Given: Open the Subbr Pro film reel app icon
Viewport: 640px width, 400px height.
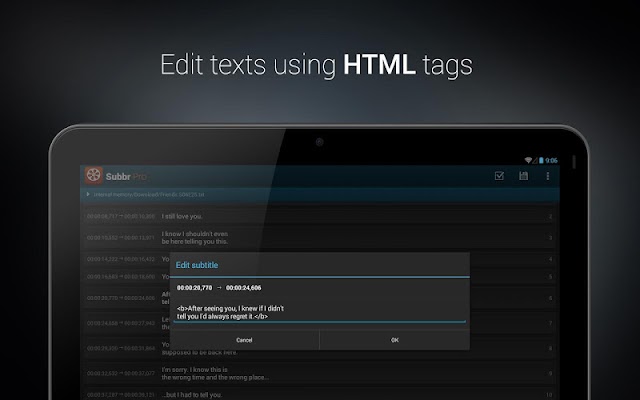Looking at the screenshot, I should [93, 176].
